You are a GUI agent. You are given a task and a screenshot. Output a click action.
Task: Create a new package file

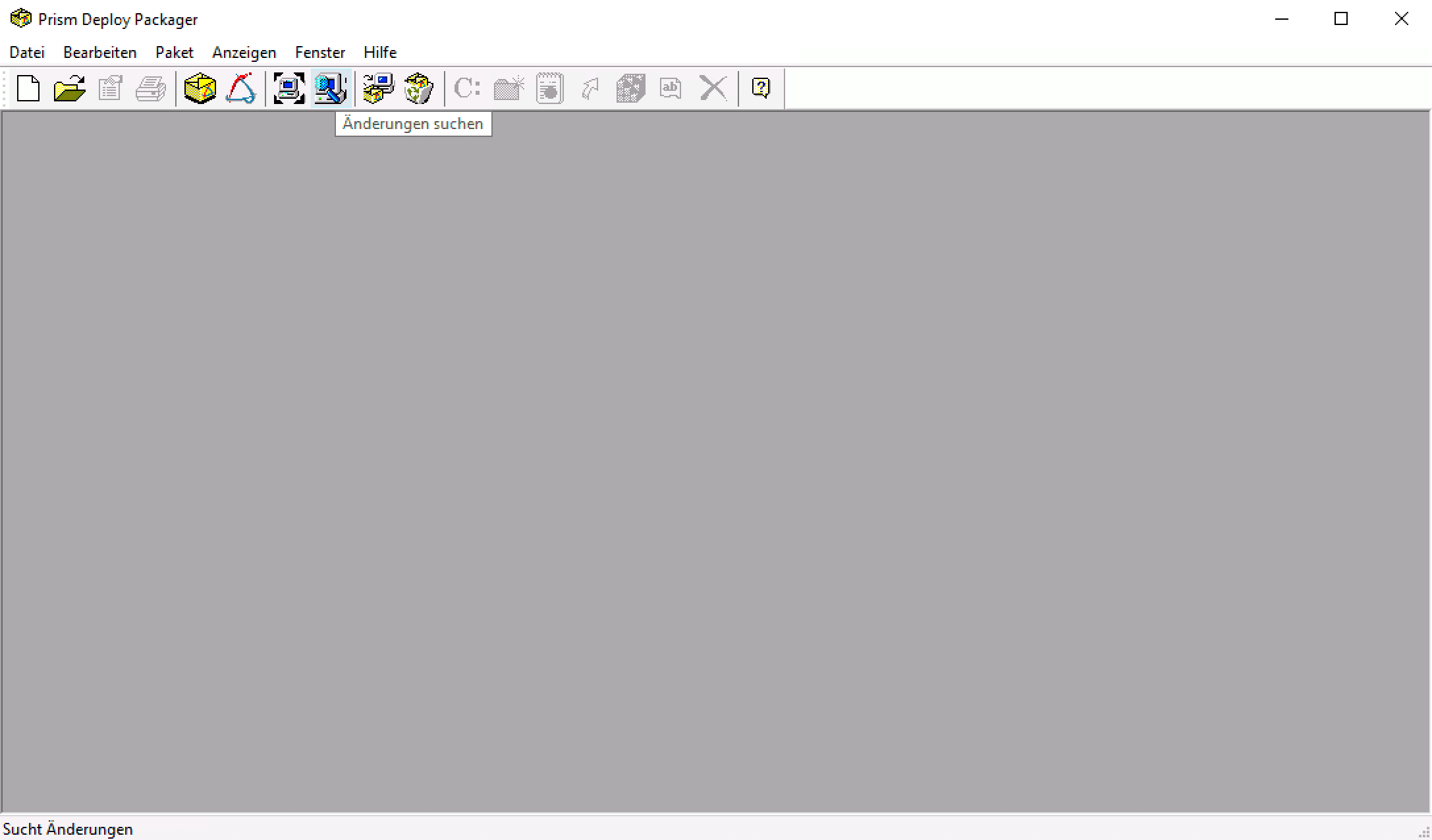coord(28,88)
